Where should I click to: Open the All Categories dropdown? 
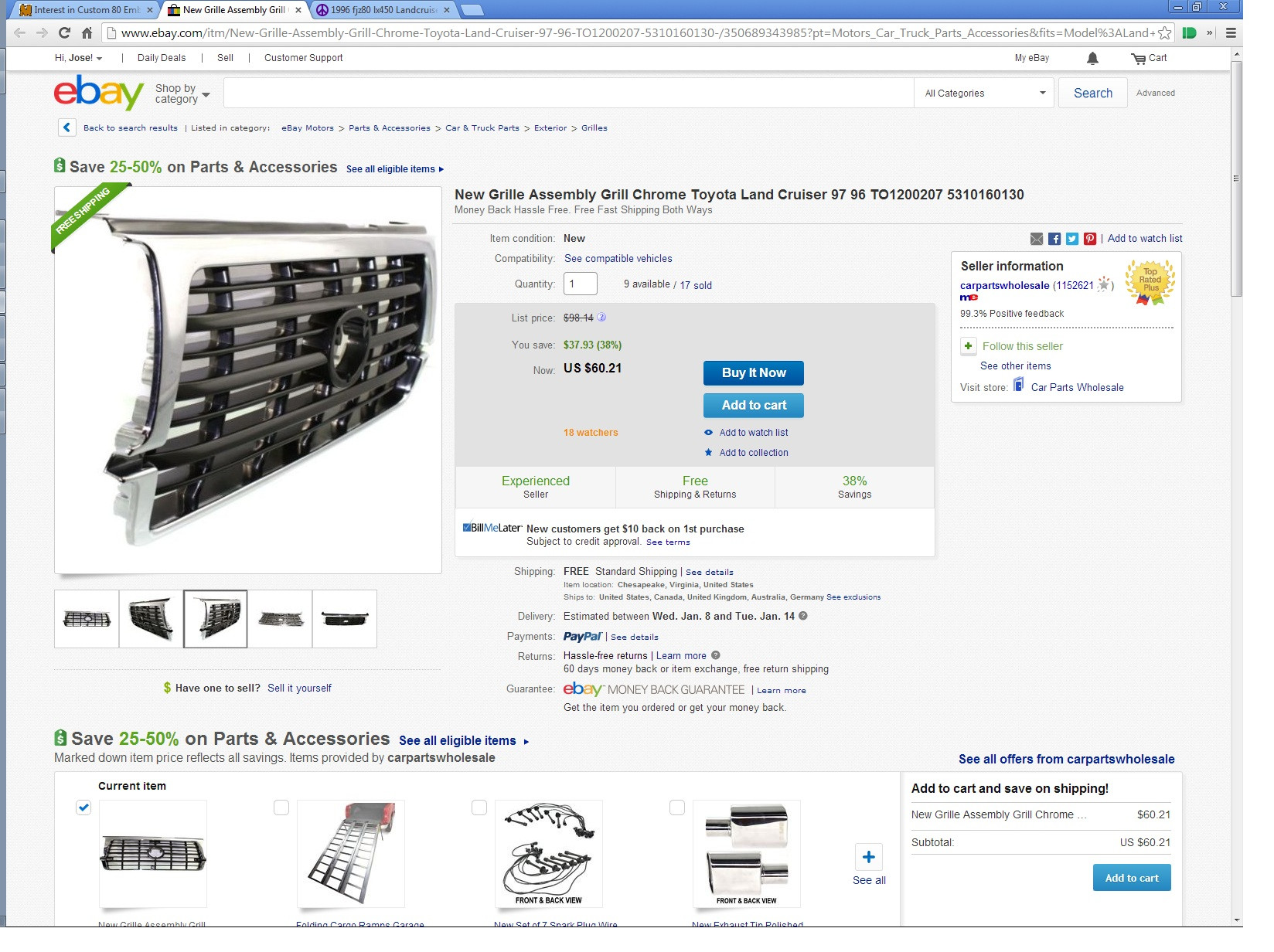click(984, 93)
